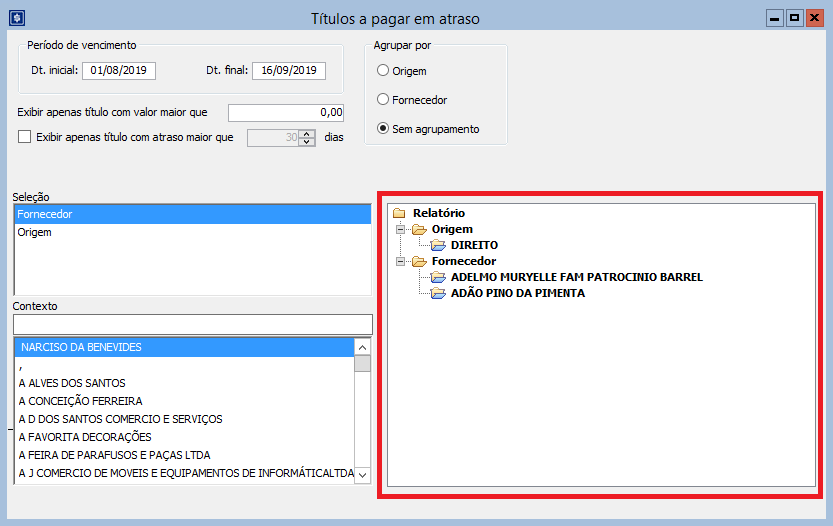Click the ADÃO PINO DA PIMENTA folder icon

click(438, 293)
